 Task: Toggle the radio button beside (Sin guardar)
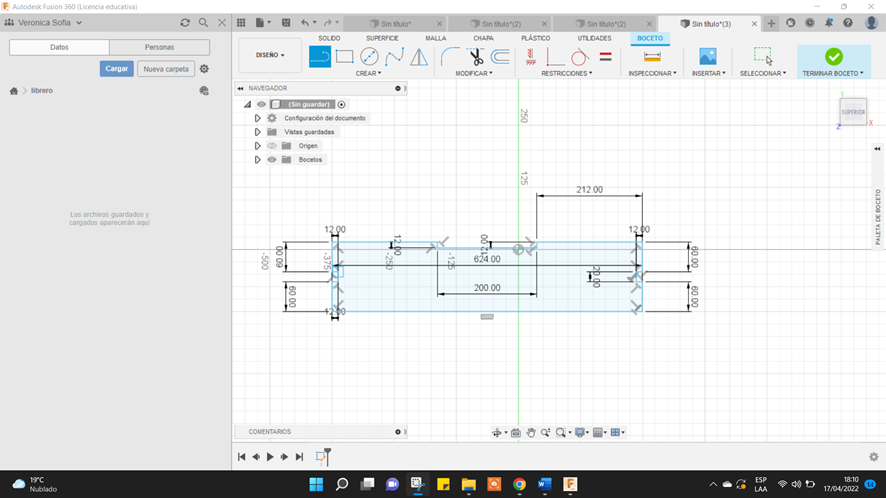pos(342,104)
